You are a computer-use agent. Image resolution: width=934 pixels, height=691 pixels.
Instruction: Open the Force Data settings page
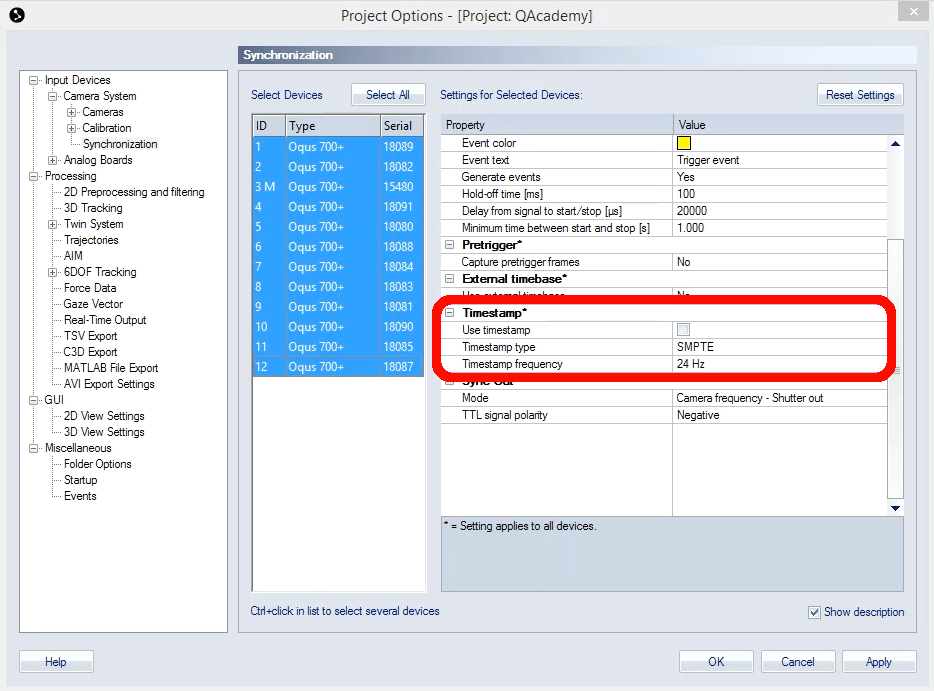click(90, 288)
